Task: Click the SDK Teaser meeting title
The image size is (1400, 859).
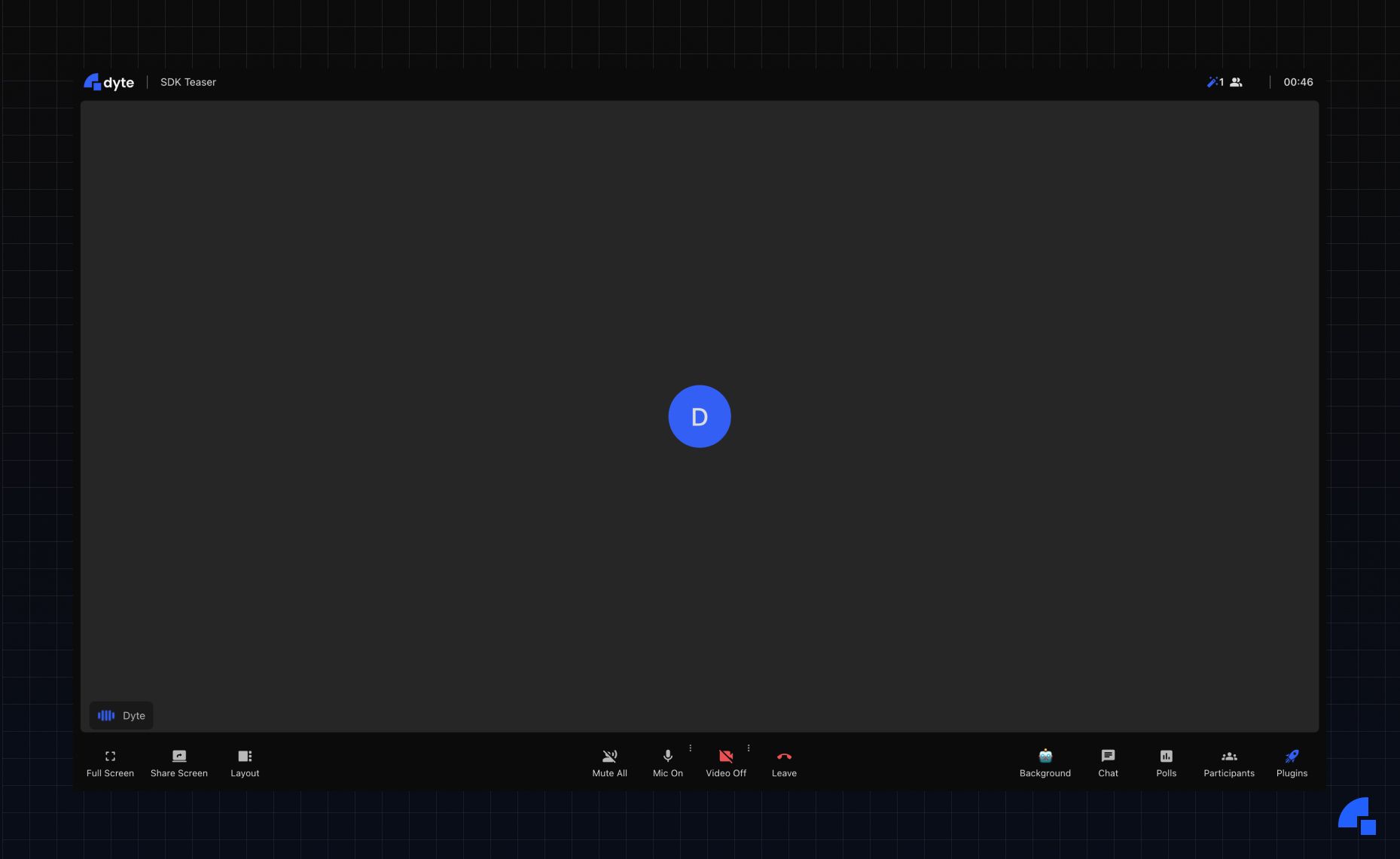Action: tap(188, 82)
